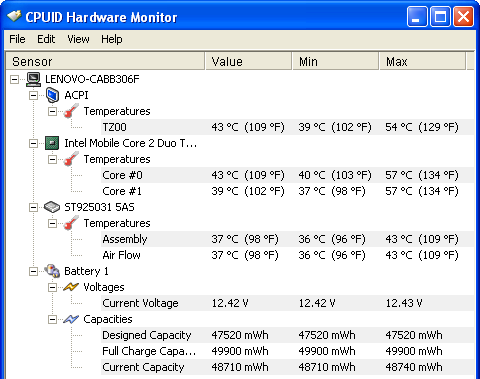Screen dimensions: 480x379
Task: Click Core #1 value 39 °C (102 °F)
Action: tap(248, 191)
